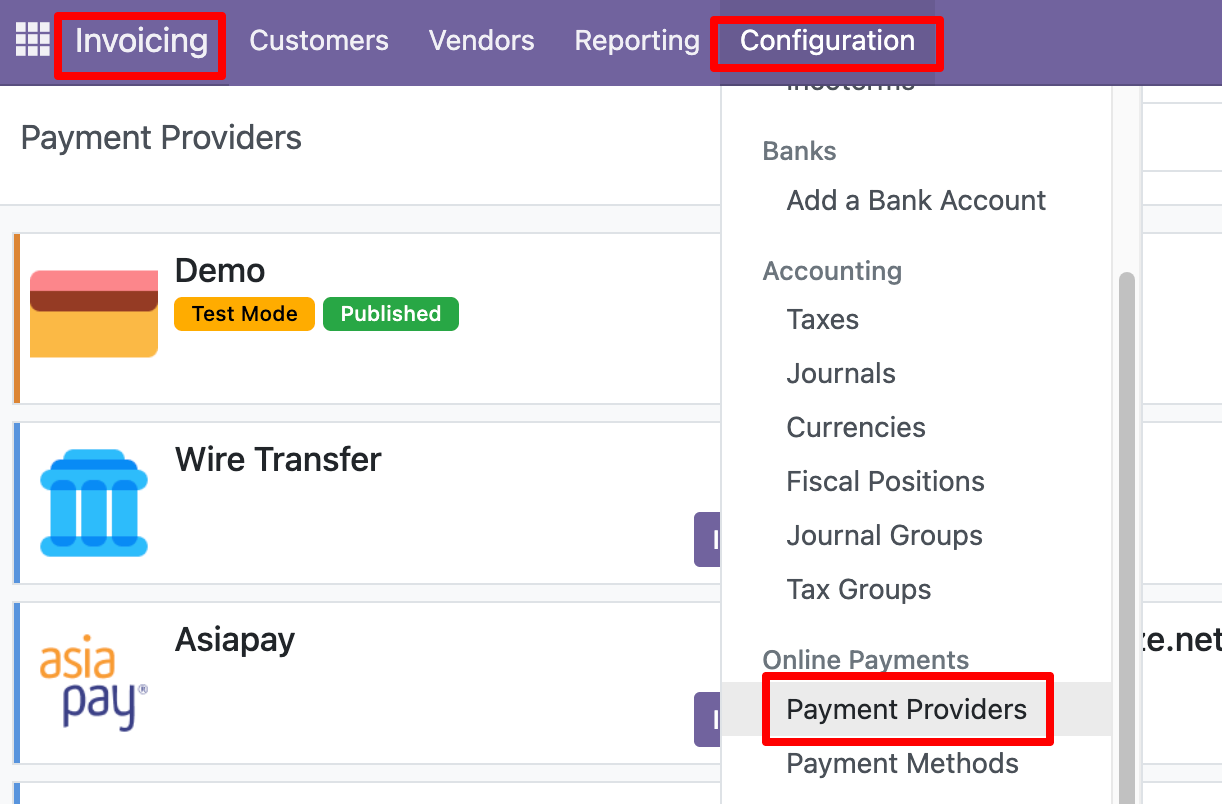This screenshot has height=804, width=1222.
Task: Open the Currencies menu entry
Action: pyautogui.click(x=856, y=428)
